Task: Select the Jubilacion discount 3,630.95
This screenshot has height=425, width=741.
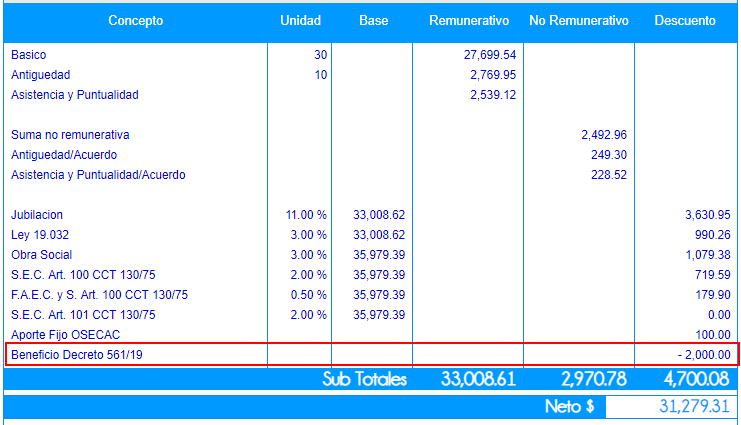Action: pyautogui.click(x=707, y=215)
